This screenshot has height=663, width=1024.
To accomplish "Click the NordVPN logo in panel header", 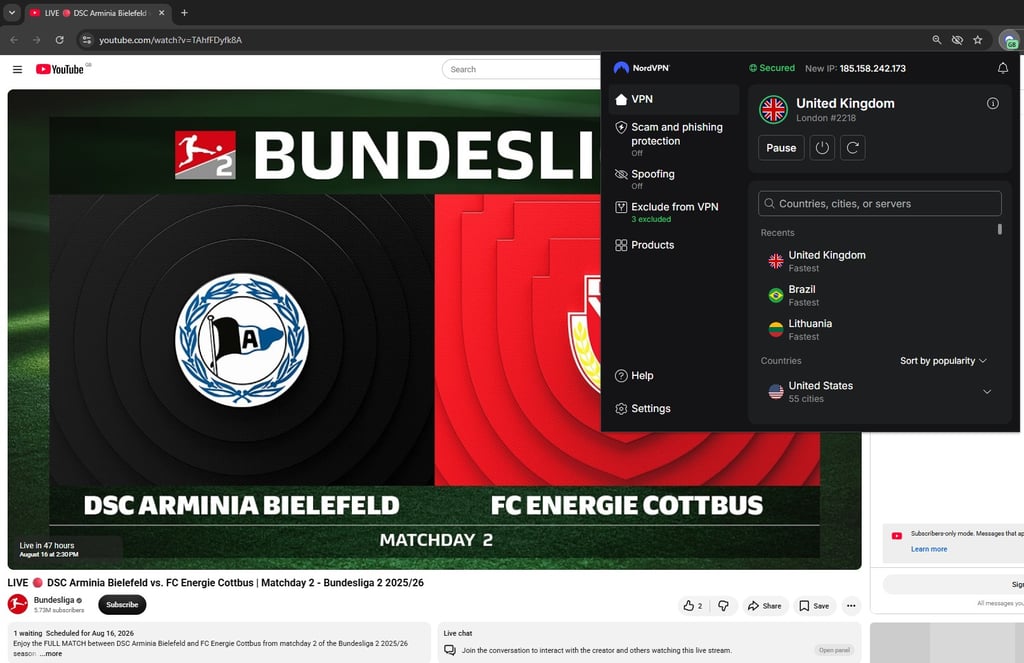I will tap(641, 68).
